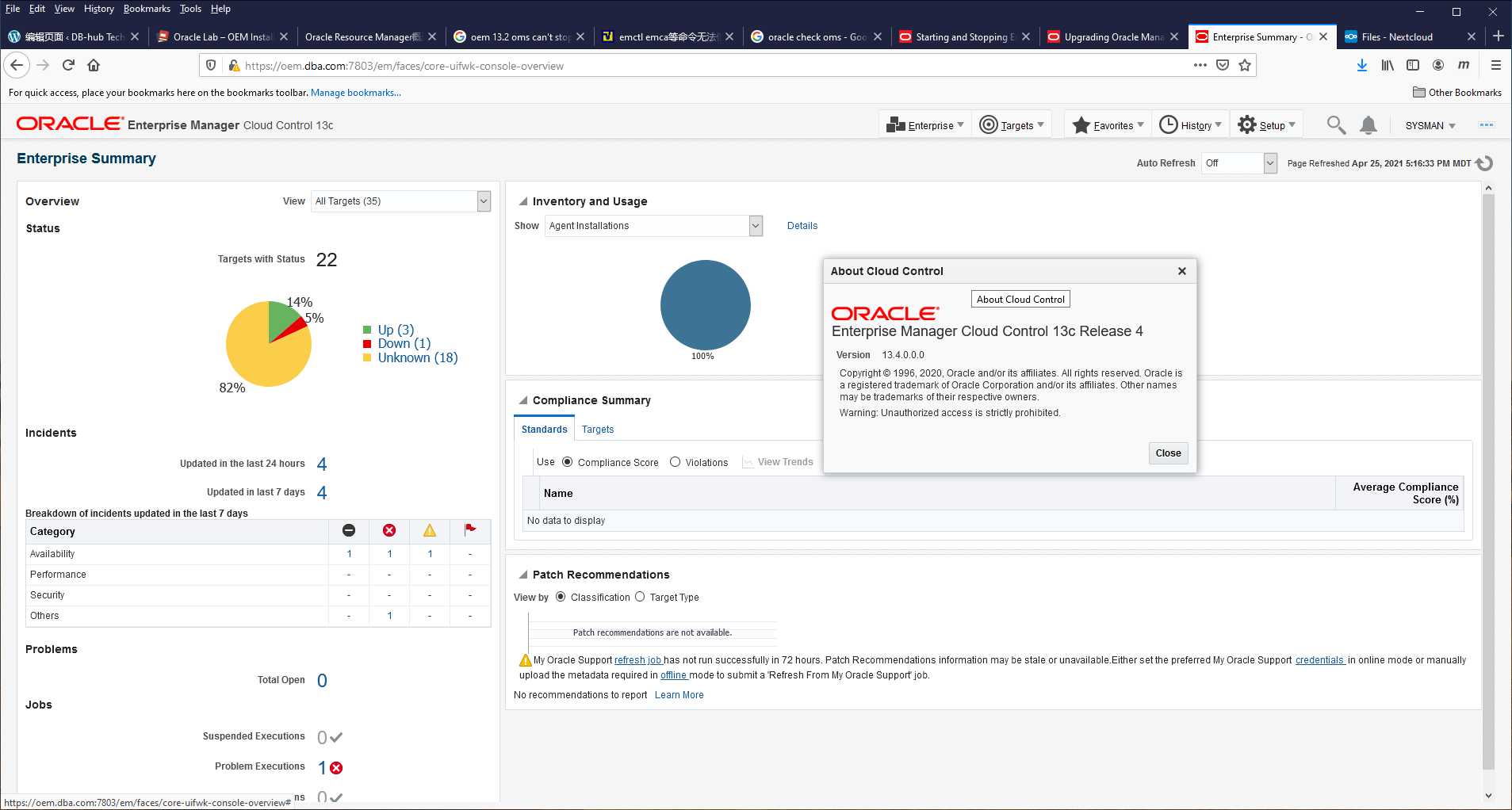Click the Firefox account avatar icon
This screenshot has height=810, width=1512.
[x=1438, y=65]
